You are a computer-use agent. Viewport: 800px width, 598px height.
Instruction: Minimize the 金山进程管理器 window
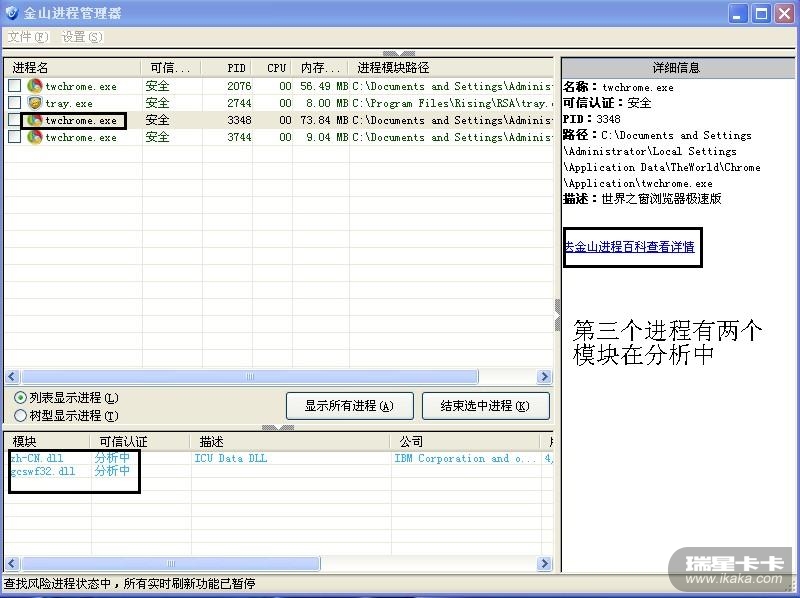737,14
